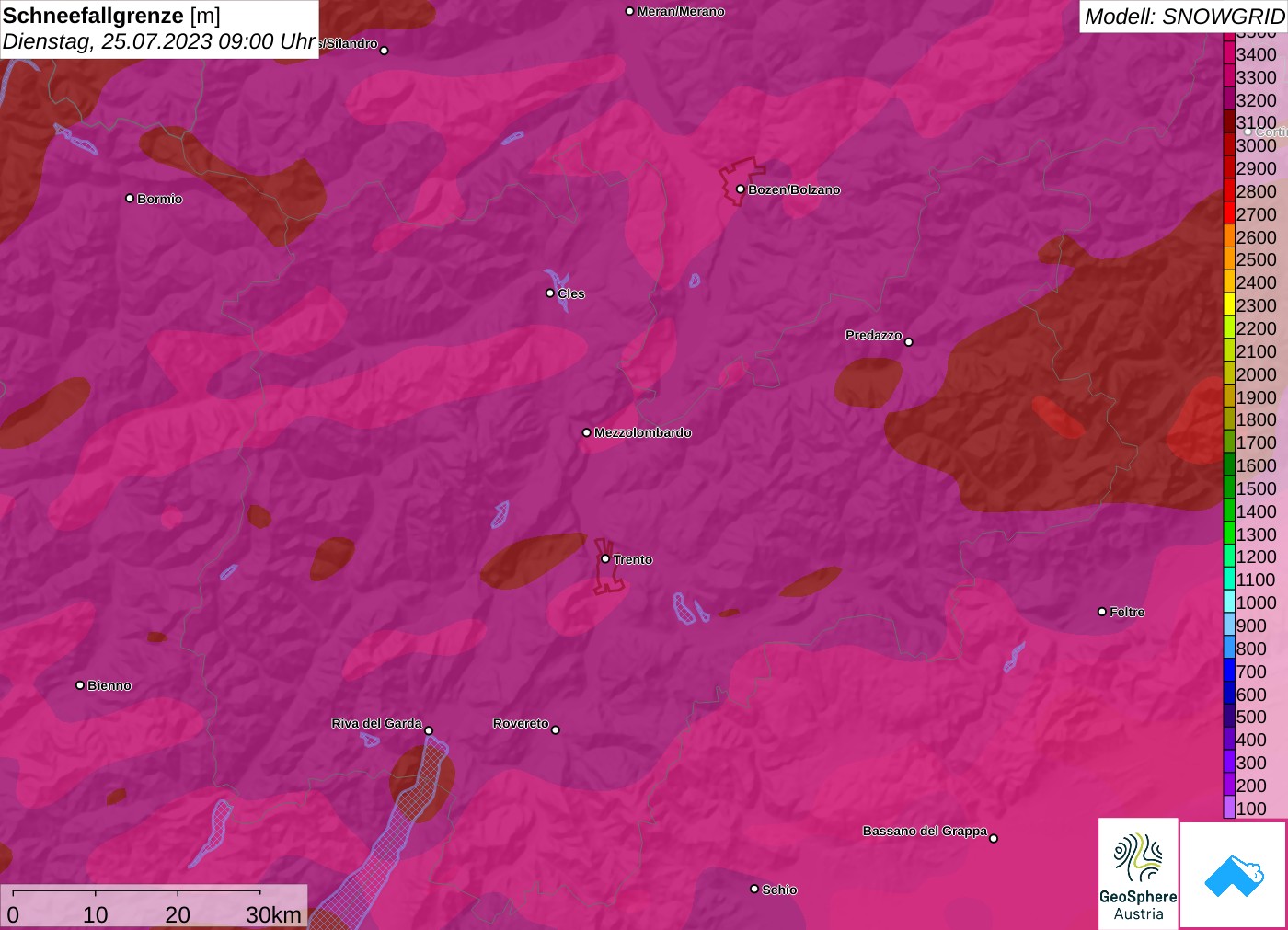
Task: Select the Bozen/Bolzano city marker
Action: [x=740, y=189]
